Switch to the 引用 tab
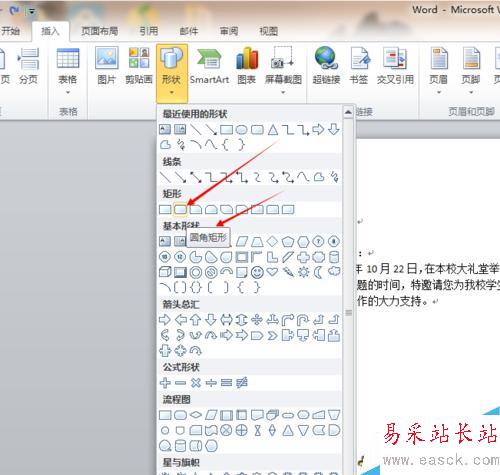This screenshot has width=500, height=475. point(149,31)
